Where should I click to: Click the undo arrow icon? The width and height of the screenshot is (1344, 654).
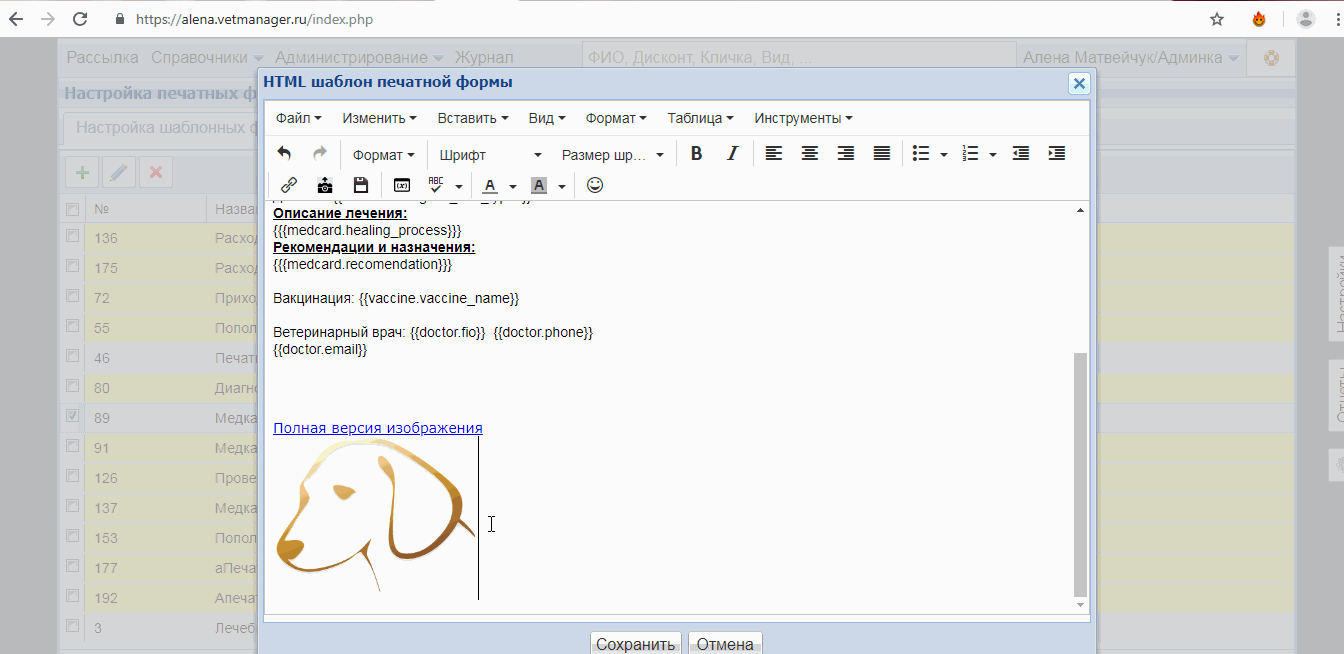click(x=285, y=154)
